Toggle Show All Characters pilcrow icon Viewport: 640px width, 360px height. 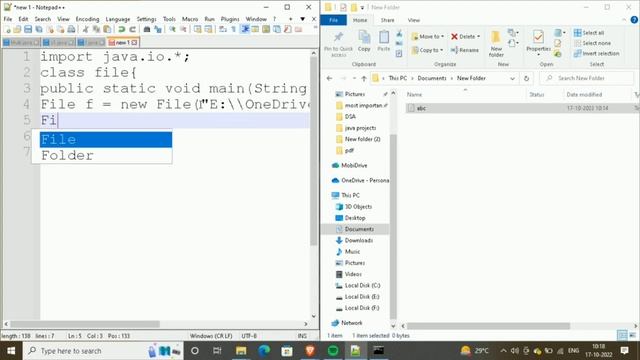[x=233, y=29]
